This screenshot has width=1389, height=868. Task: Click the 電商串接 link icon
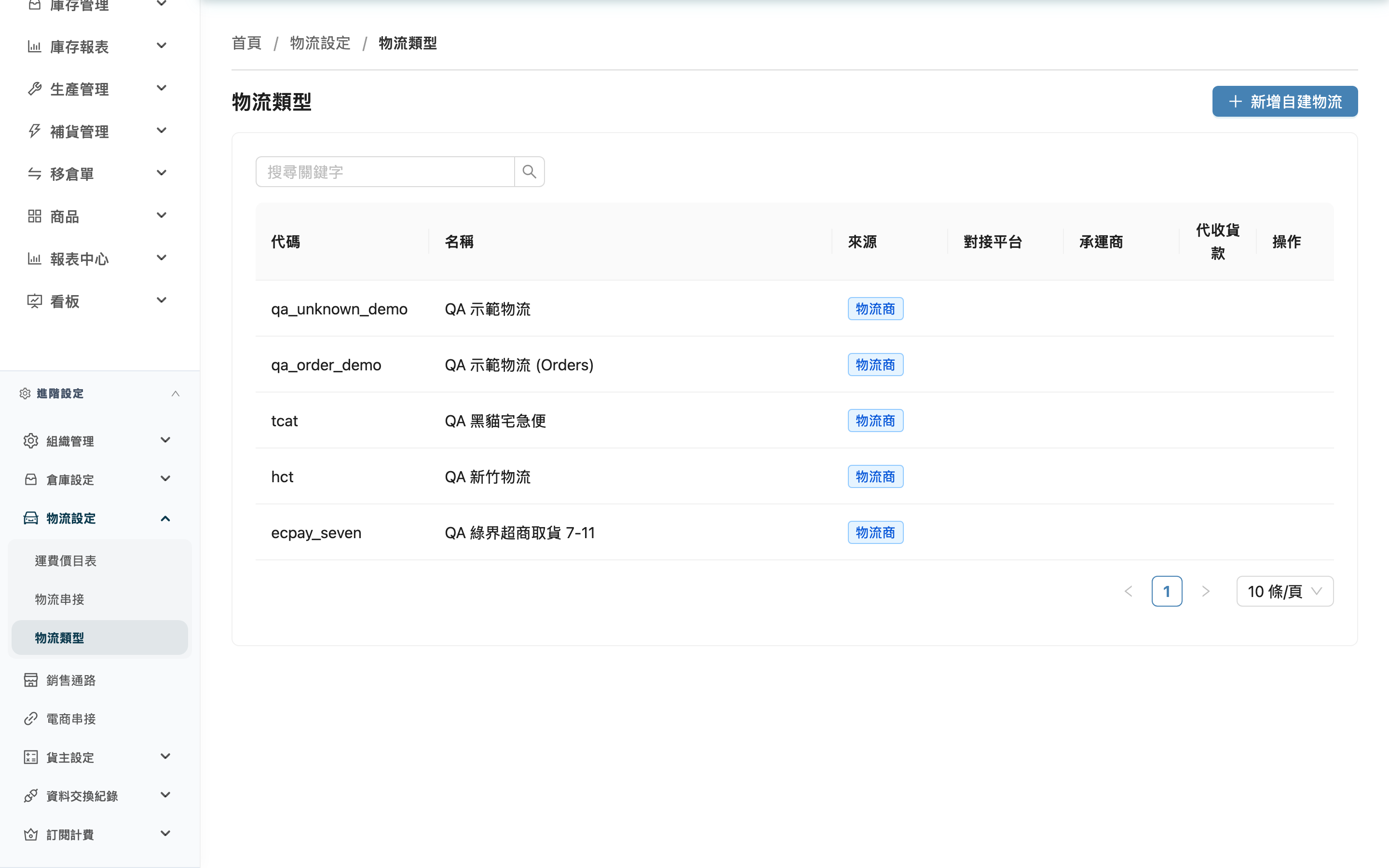click(x=31, y=719)
